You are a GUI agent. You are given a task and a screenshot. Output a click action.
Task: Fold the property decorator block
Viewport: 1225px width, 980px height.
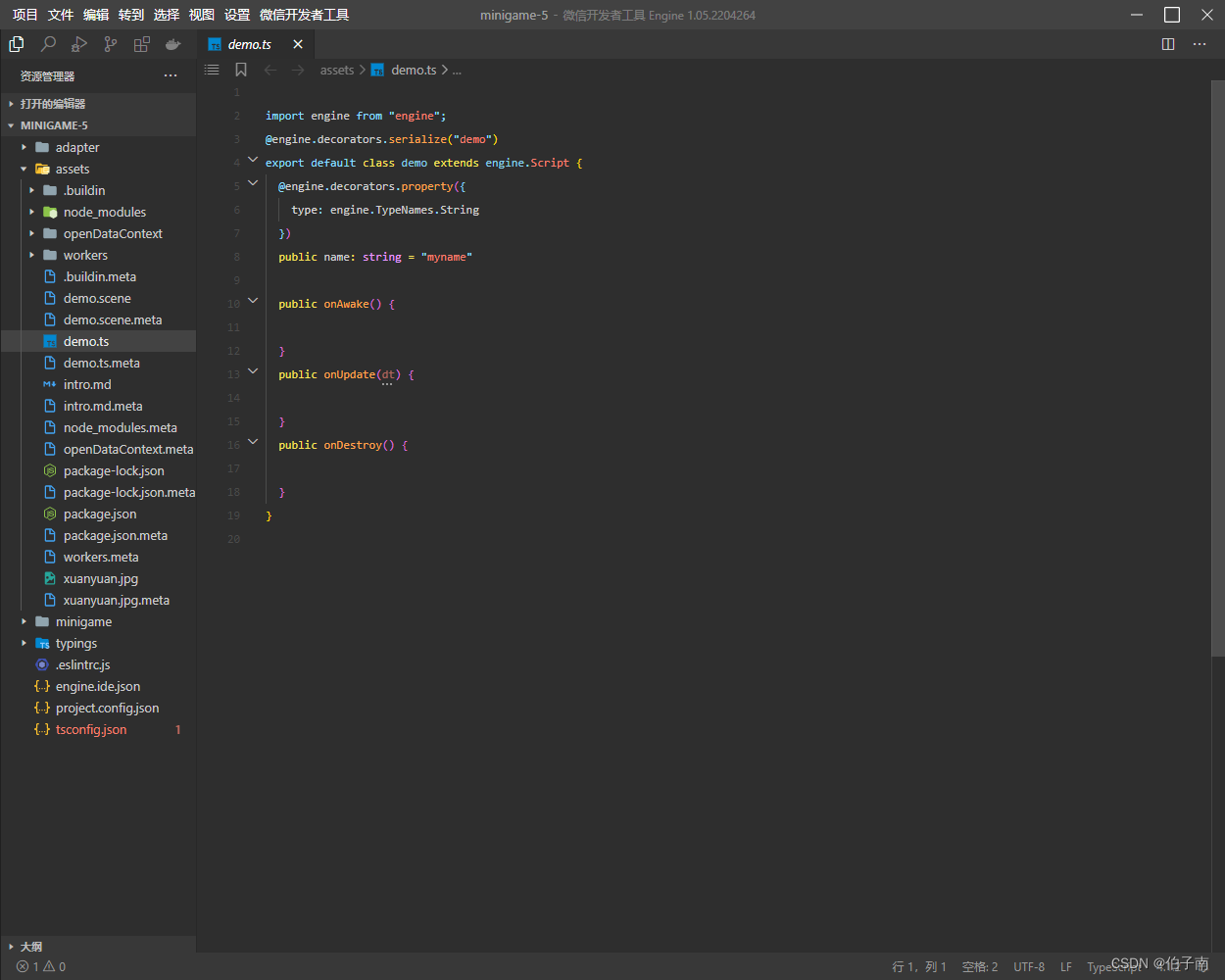coord(253,183)
